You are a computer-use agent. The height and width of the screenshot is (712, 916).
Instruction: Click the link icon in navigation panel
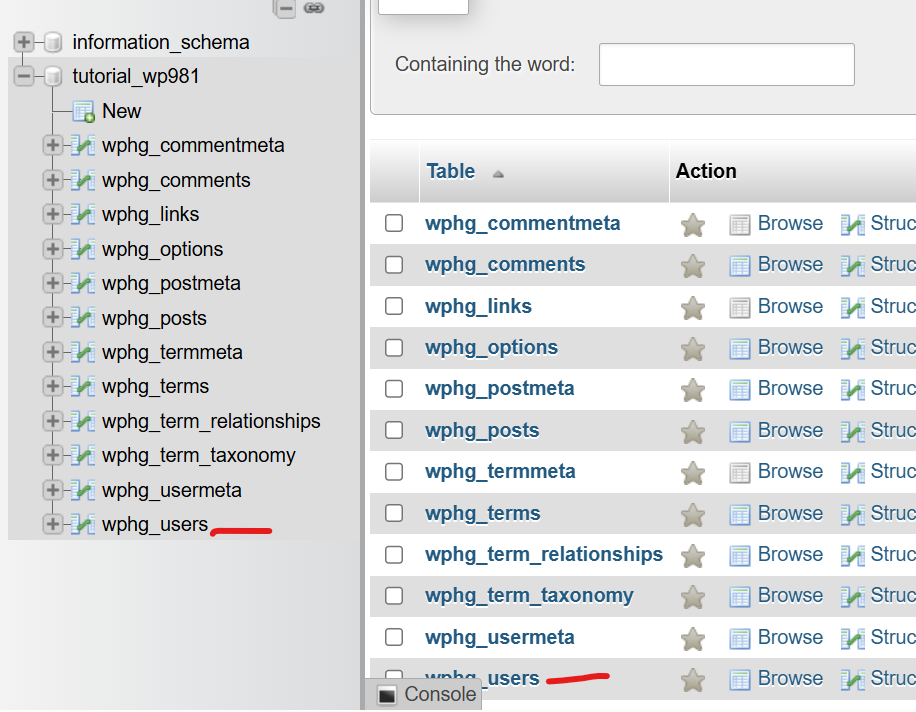pyautogui.click(x=314, y=8)
